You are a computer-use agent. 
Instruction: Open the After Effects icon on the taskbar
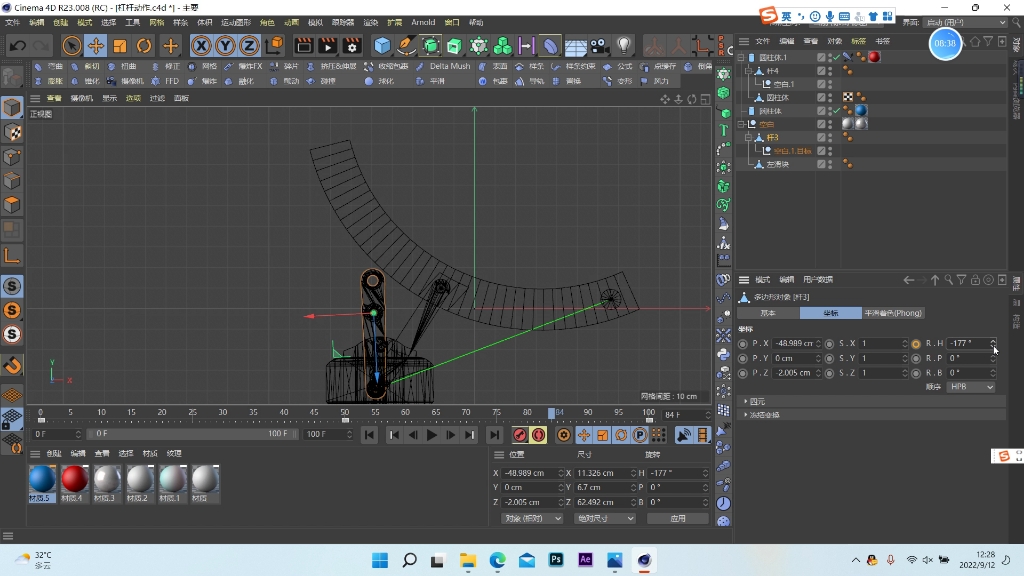(585, 560)
